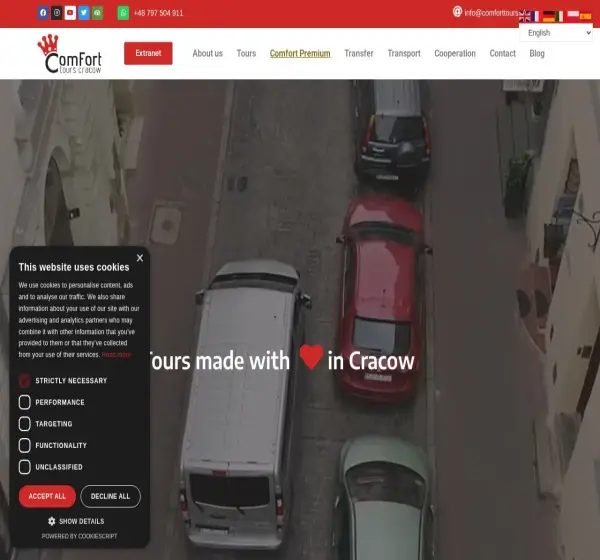Switch language via UK flag
This screenshot has height=560, width=600.
pyautogui.click(x=525, y=16)
